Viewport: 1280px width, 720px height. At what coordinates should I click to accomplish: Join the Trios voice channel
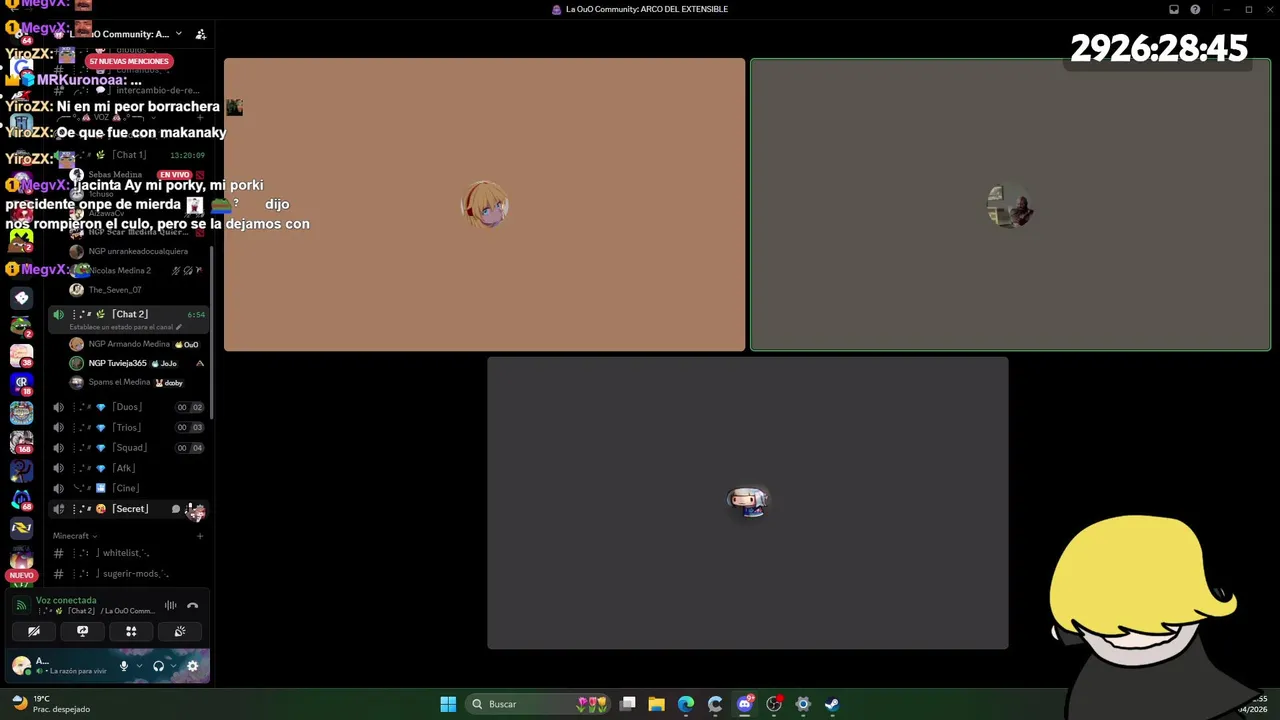click(x=130, y=427)
